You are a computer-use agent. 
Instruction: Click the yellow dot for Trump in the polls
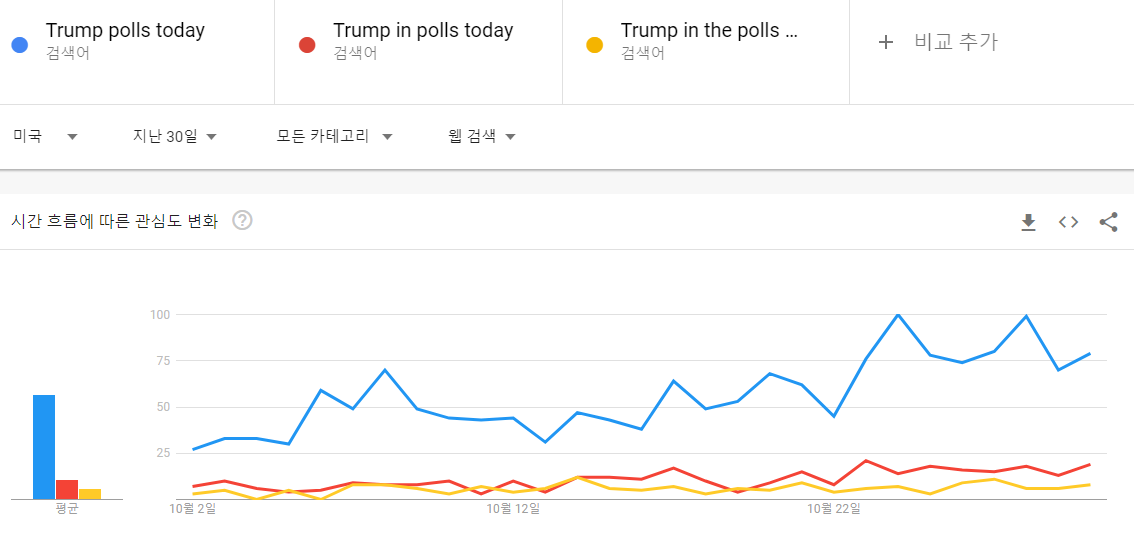[x=595, y=44]
